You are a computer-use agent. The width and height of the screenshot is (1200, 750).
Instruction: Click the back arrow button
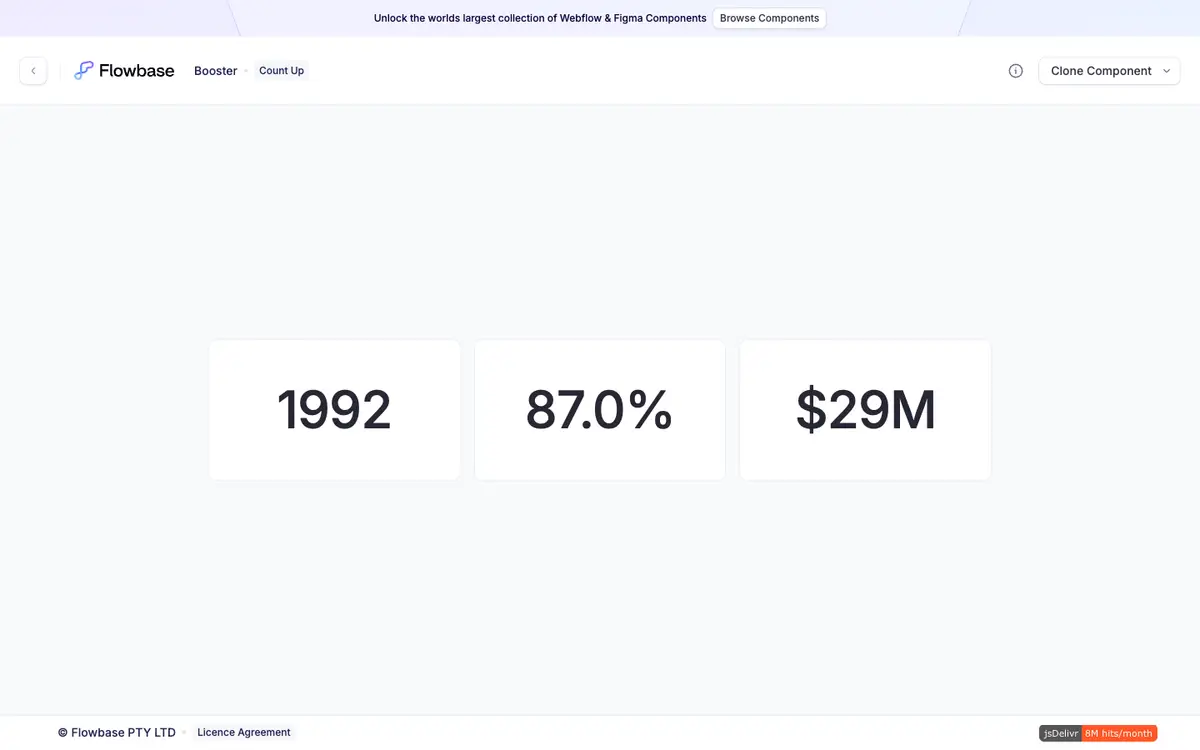[33, 71]
